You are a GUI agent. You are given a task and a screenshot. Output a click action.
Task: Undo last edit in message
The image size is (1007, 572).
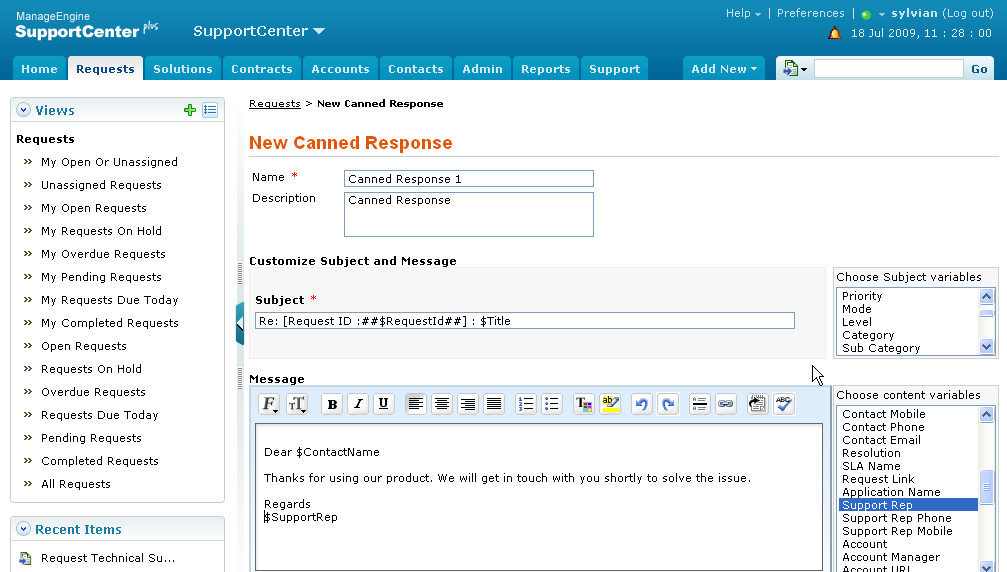(x=642, y=404)
